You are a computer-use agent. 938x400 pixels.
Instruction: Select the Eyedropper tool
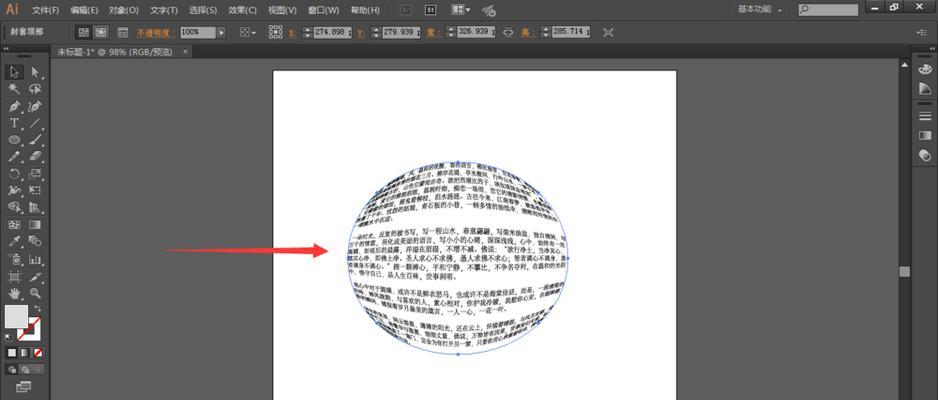click(15, 242)
